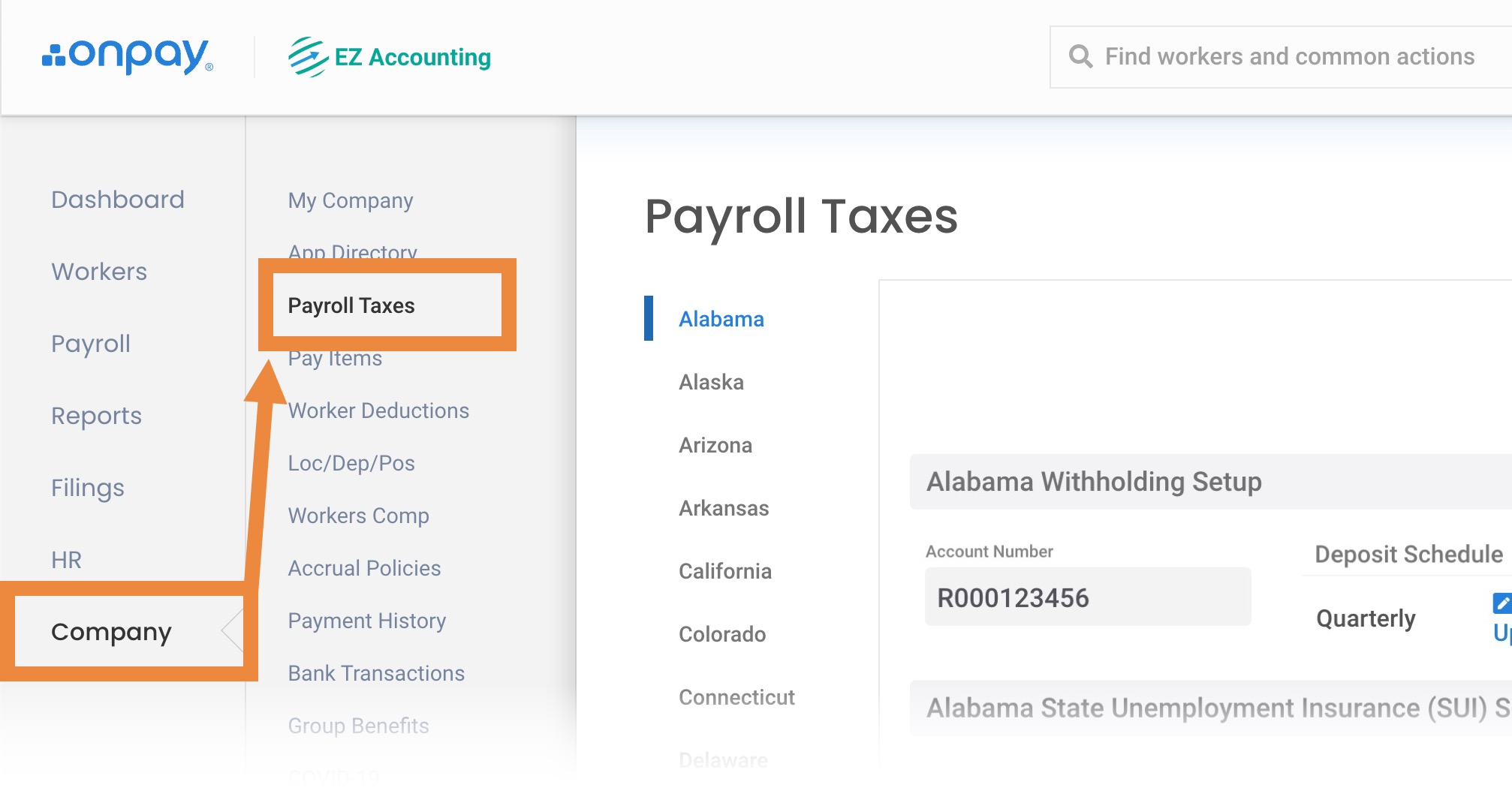The image size is (1512, 797).
Task: Navigate to Reports
Action: [96, 416]
